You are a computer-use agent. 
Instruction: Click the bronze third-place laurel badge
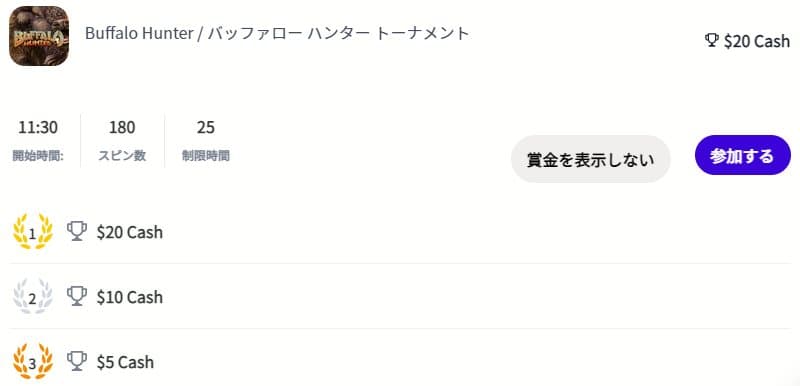click(x=33, y=362)
